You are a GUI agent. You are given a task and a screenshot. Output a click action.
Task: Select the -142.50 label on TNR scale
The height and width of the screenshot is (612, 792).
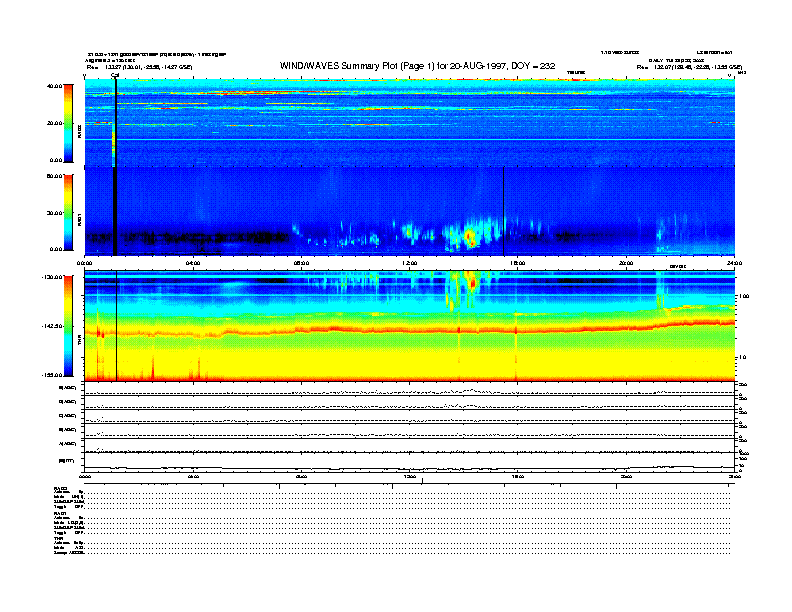52,326
